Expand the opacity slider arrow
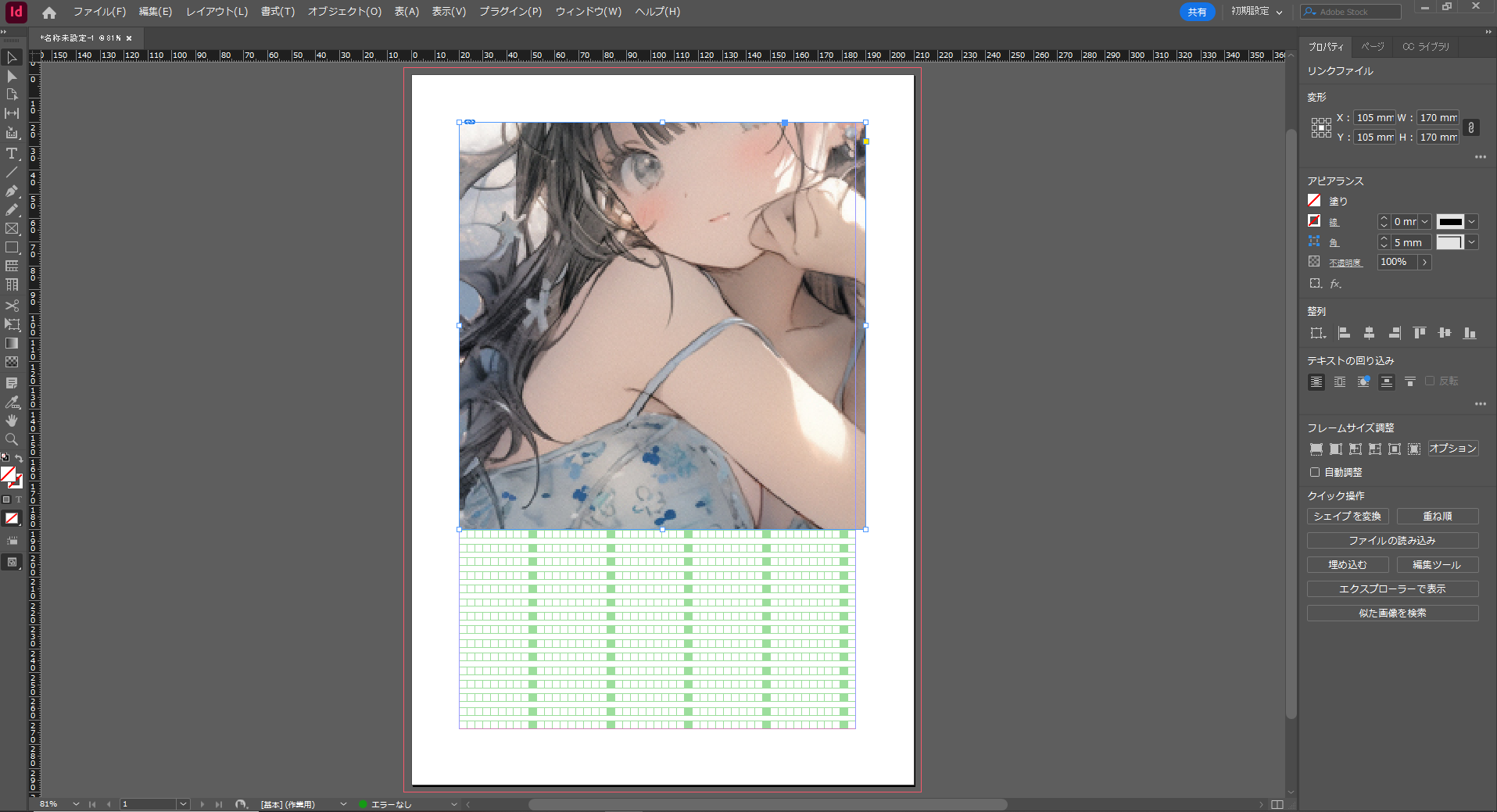This screenshot has height=812, width=1497. coord(1425,263)
